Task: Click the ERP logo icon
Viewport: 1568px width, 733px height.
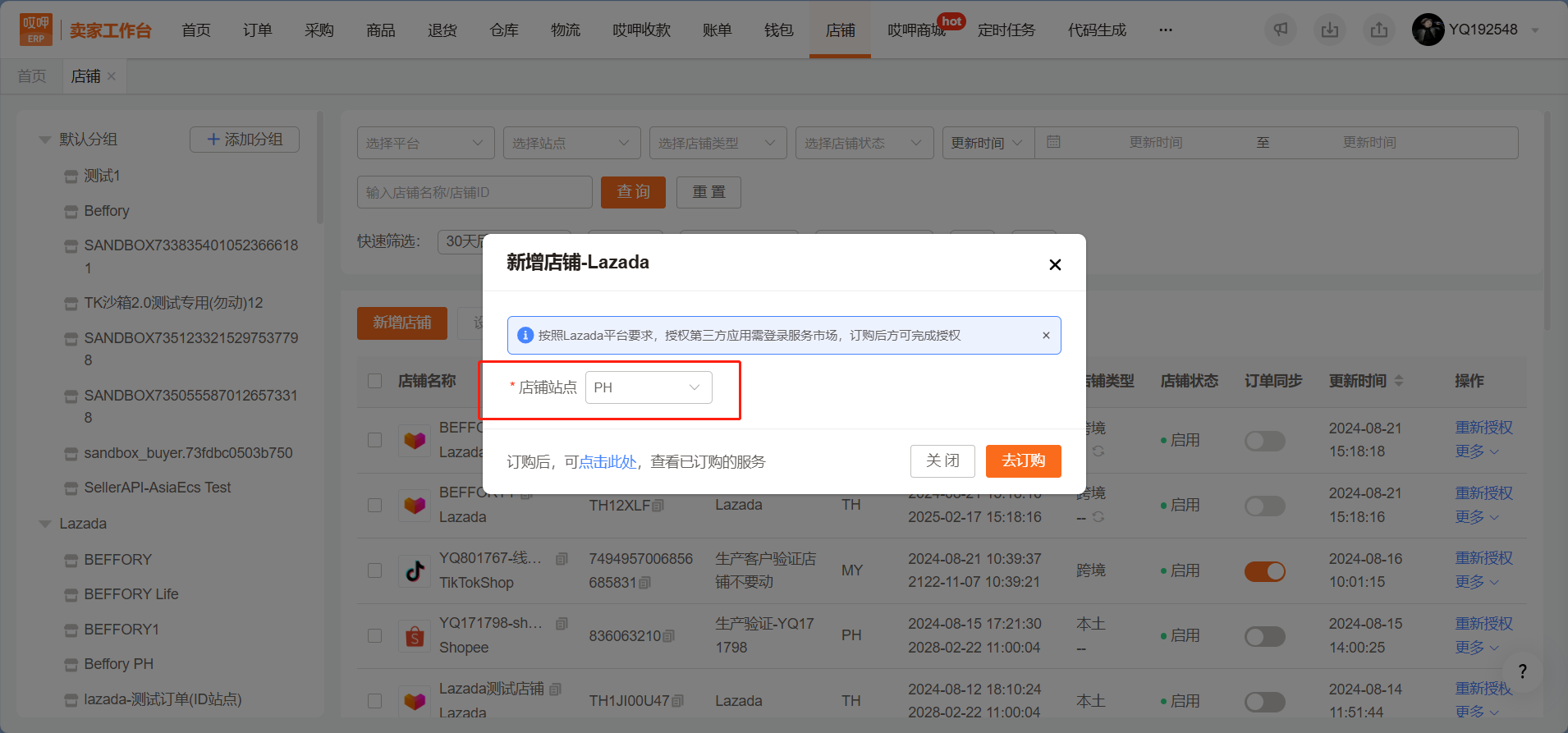Action: coord(36,30)
